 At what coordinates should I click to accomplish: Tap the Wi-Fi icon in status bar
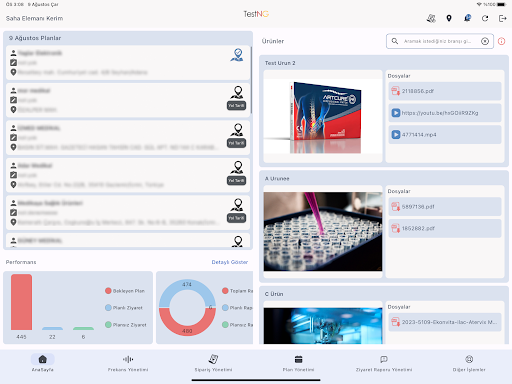point(479,4)
